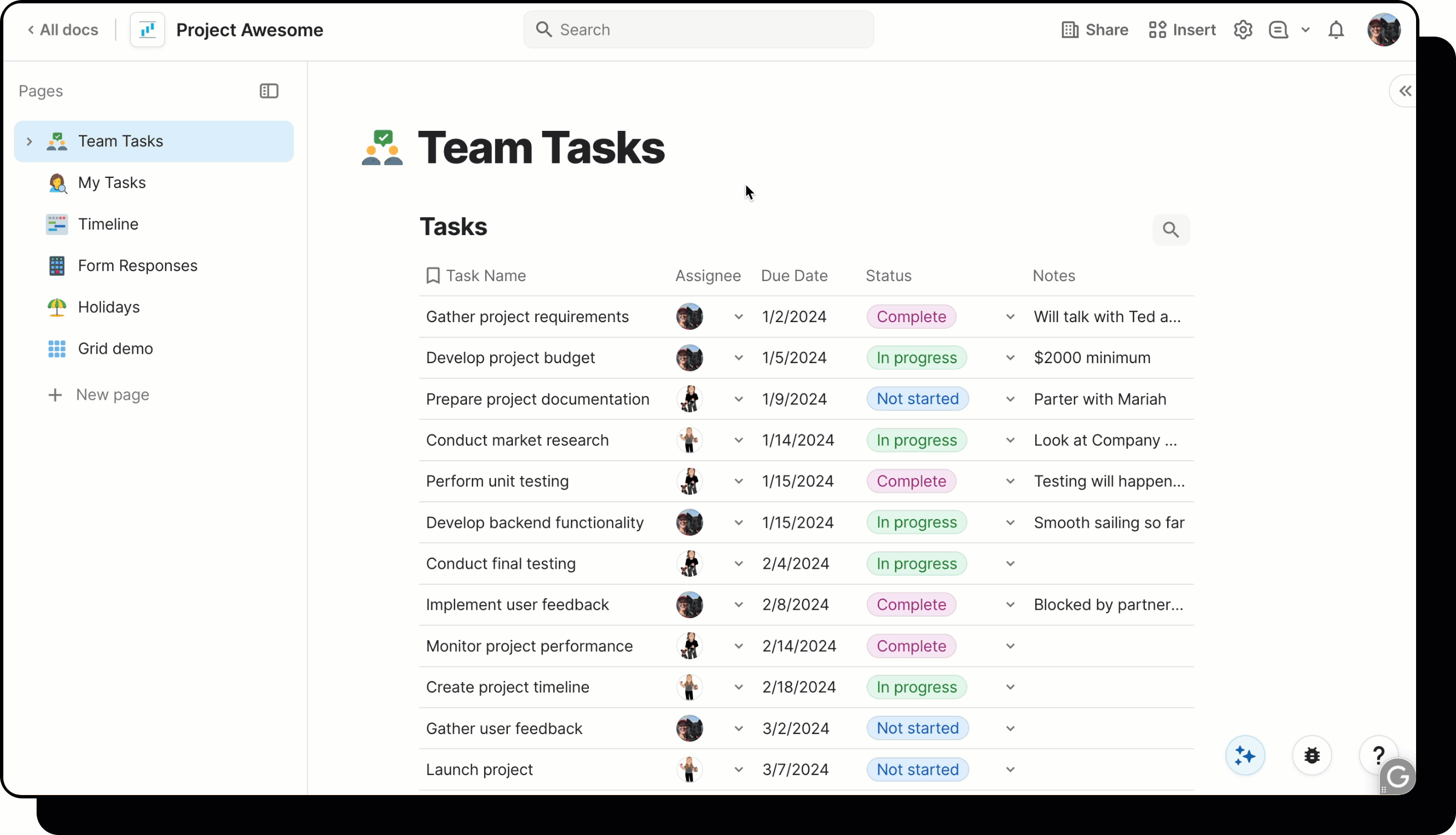Click the Team Tasks page title icon
1456x835 pixels.
click(383, 148)
